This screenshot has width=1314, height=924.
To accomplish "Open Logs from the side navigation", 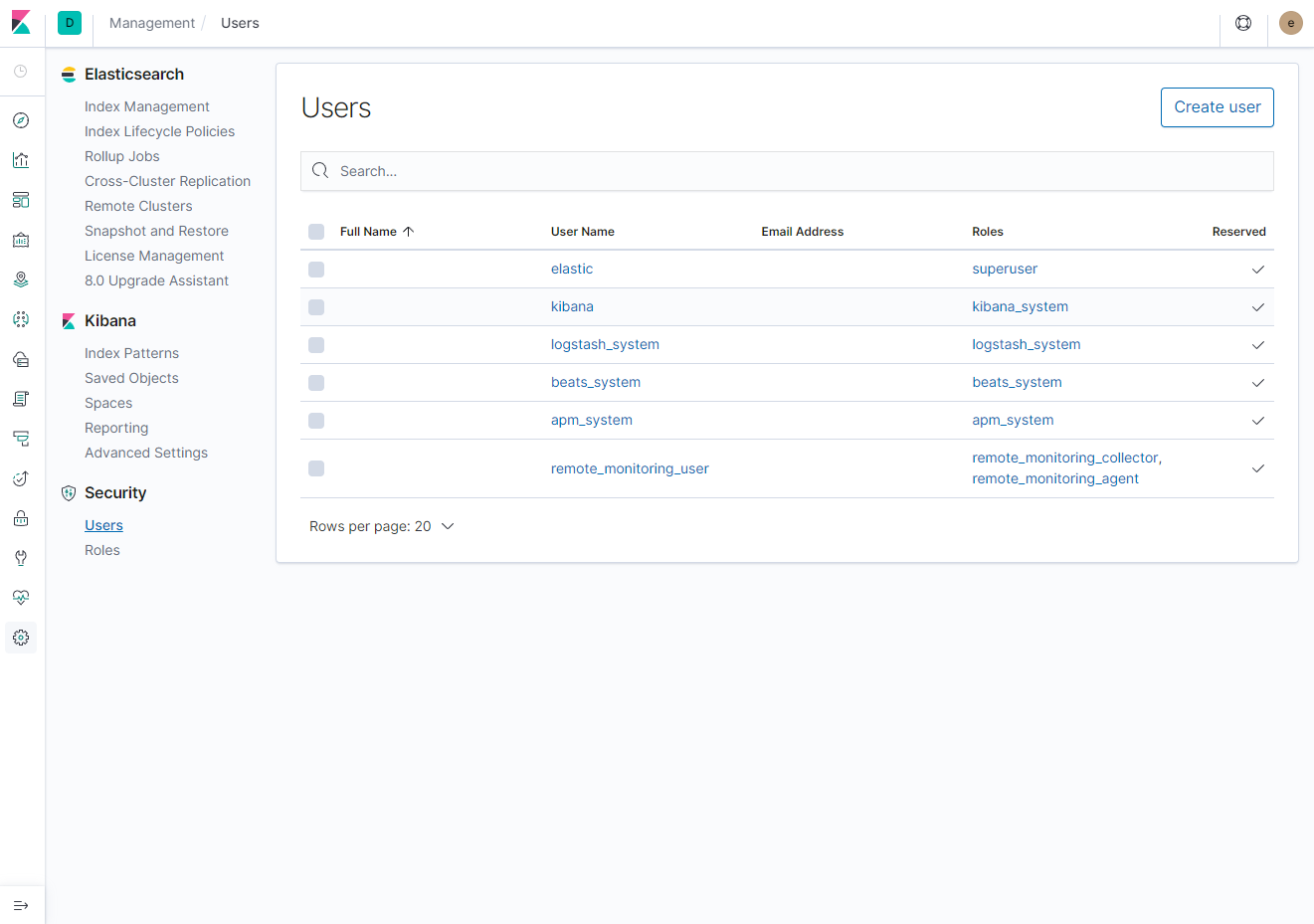I will [21, 399].
